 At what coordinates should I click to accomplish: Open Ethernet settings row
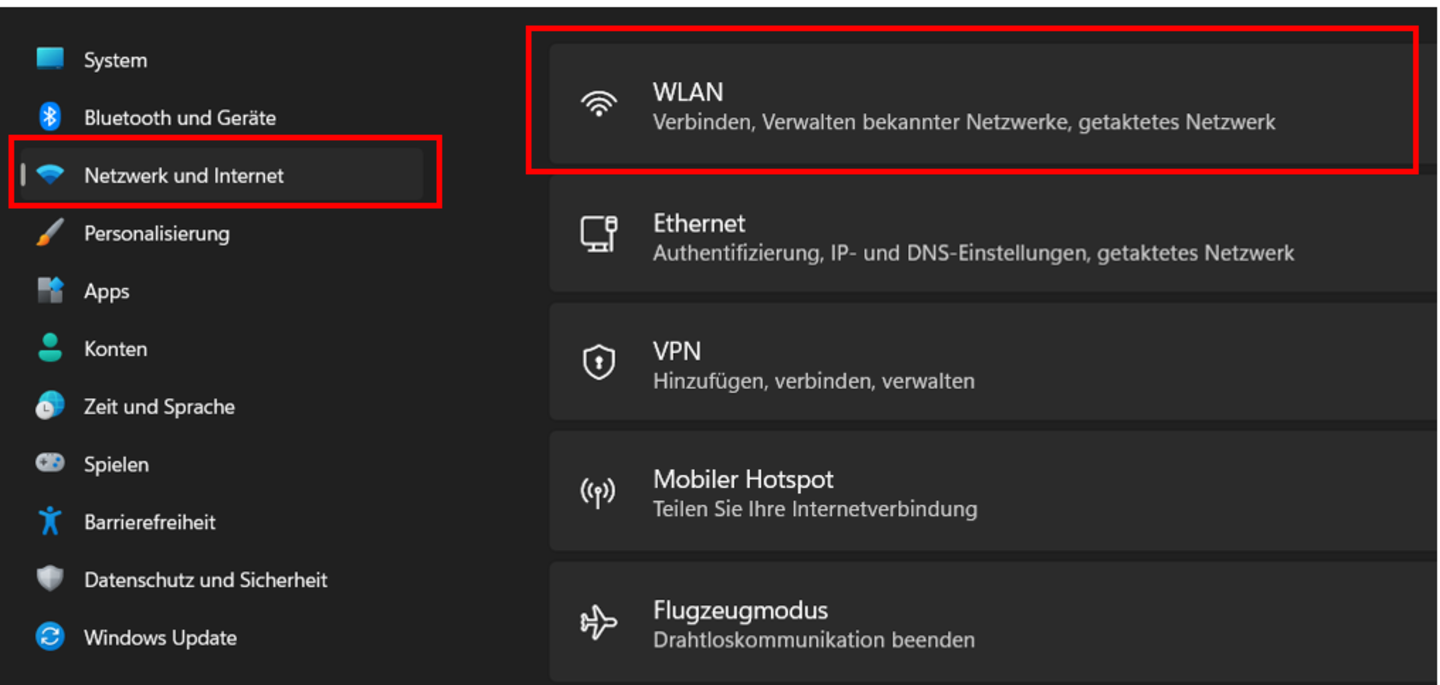[x=990, y=237]
